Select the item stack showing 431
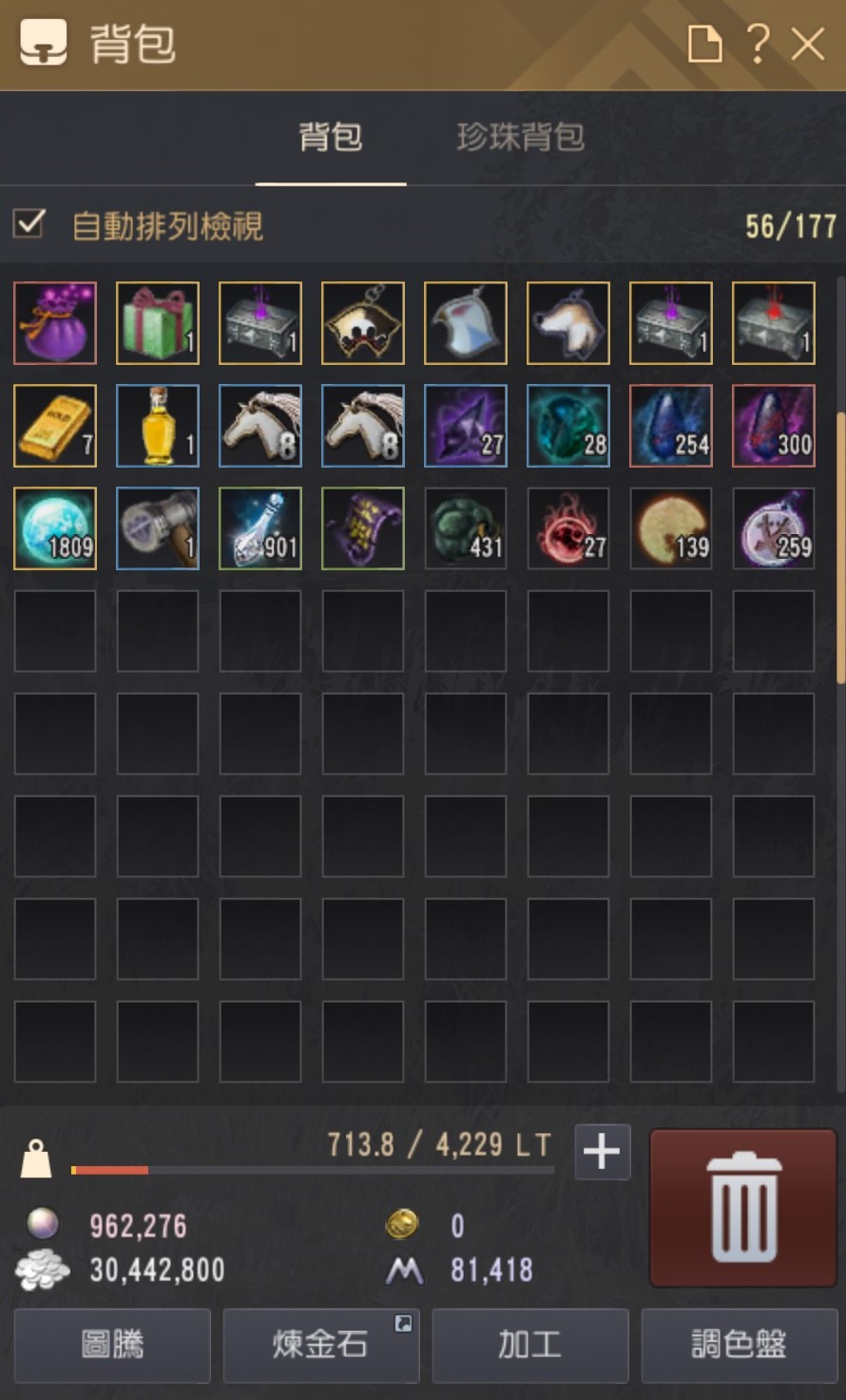Screen dimensions: 846x1400 coord(466,528)
